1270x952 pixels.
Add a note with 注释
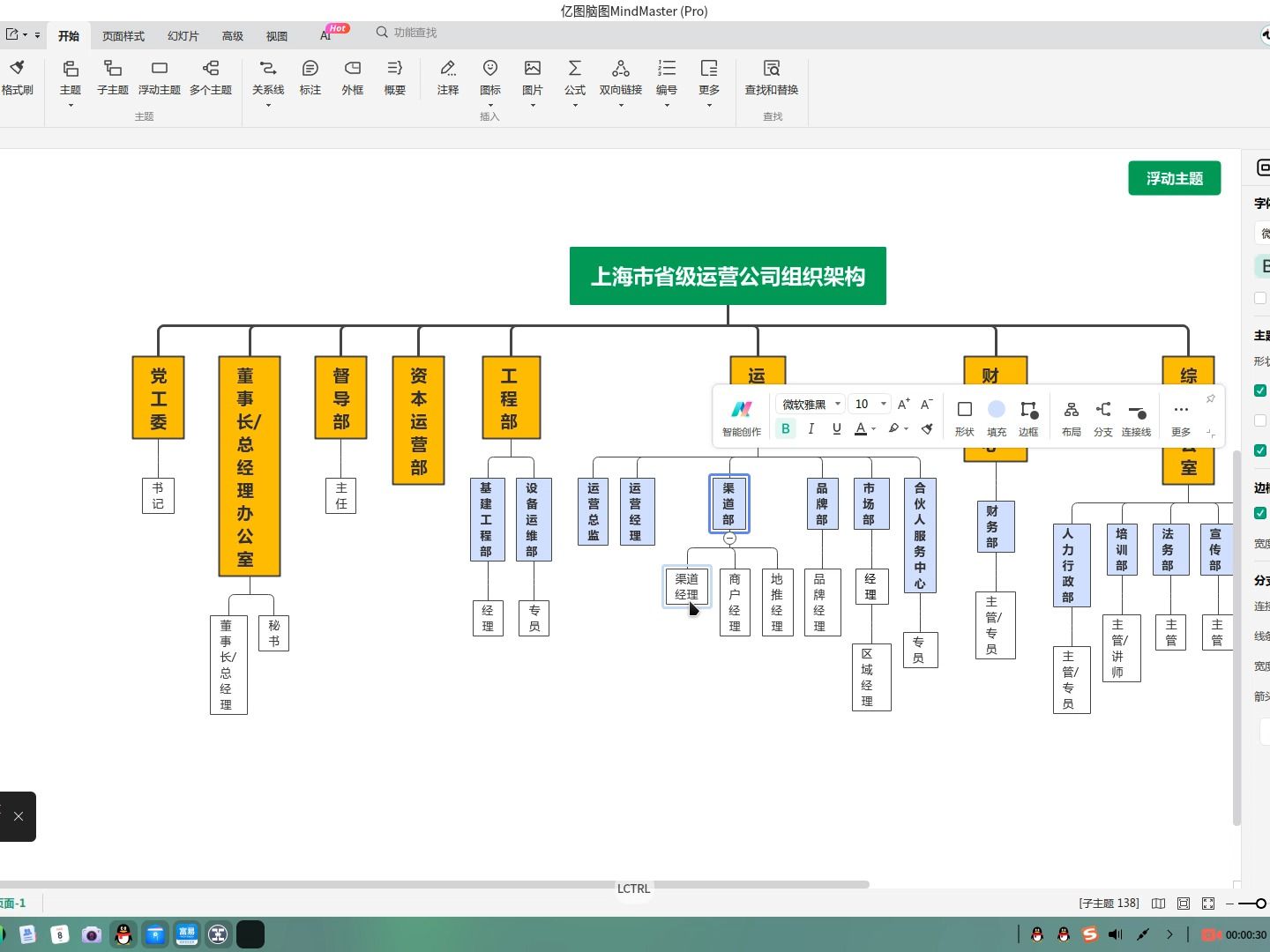click(448, 77)
